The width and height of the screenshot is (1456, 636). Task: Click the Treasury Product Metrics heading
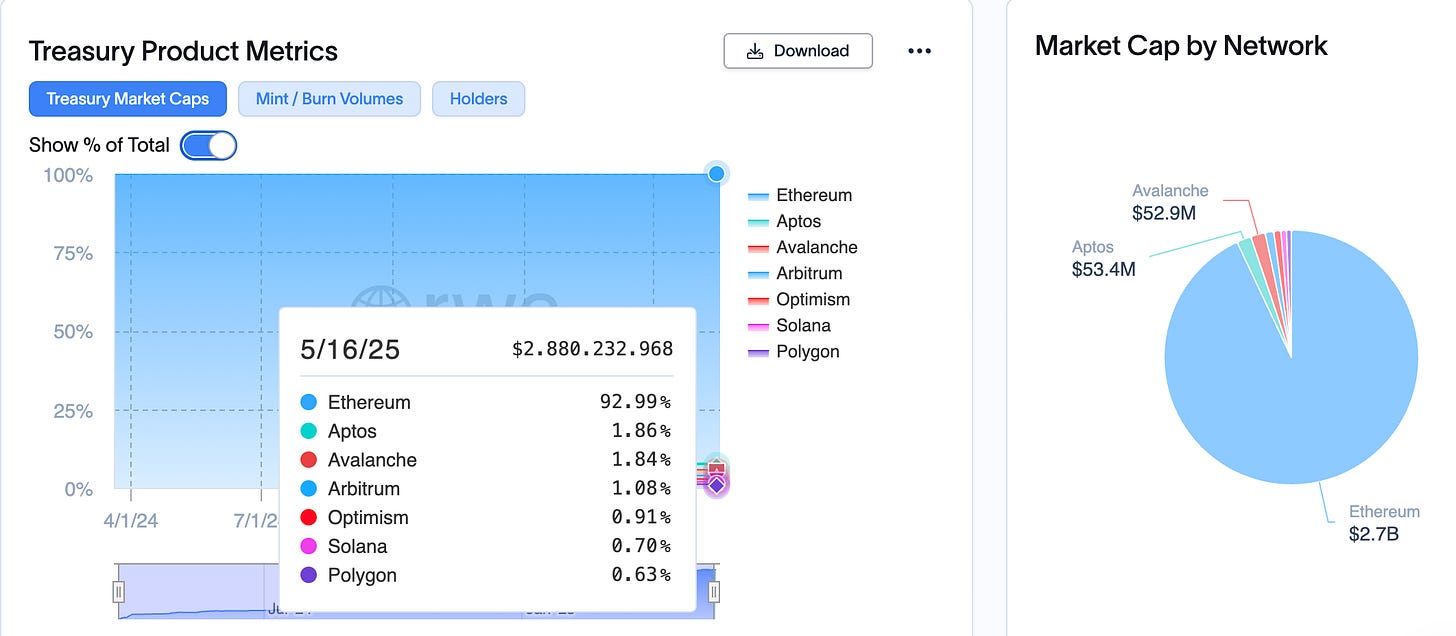[x=183, y=51]
